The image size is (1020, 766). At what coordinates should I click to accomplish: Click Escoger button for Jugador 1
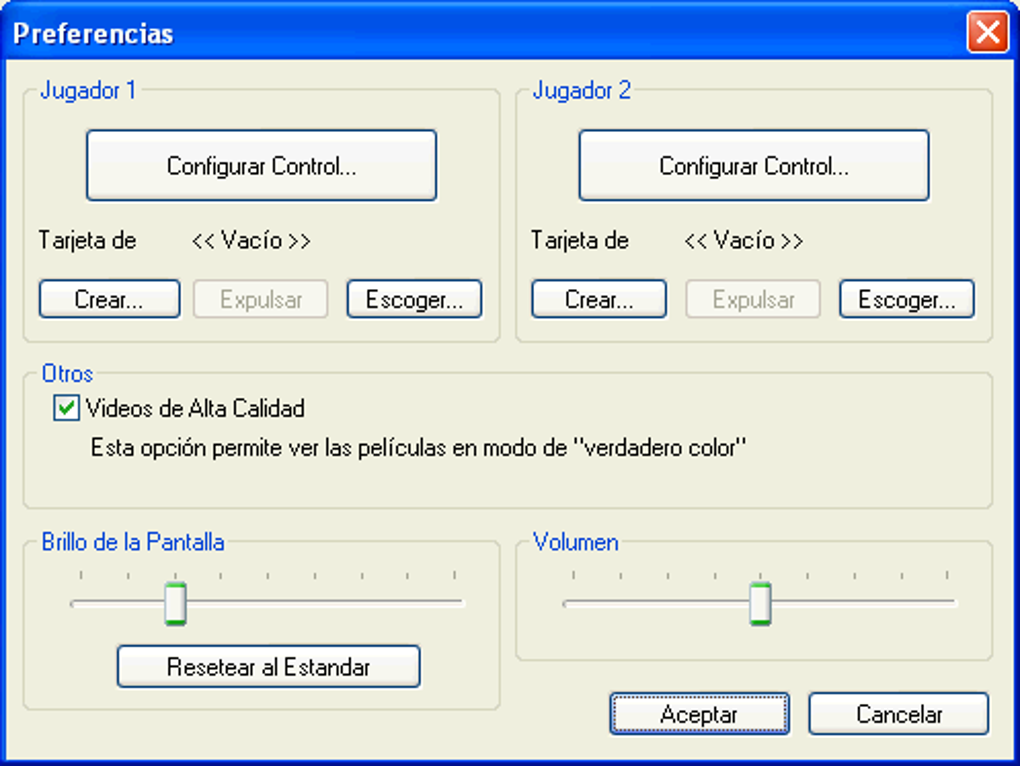tap(414, 300)
